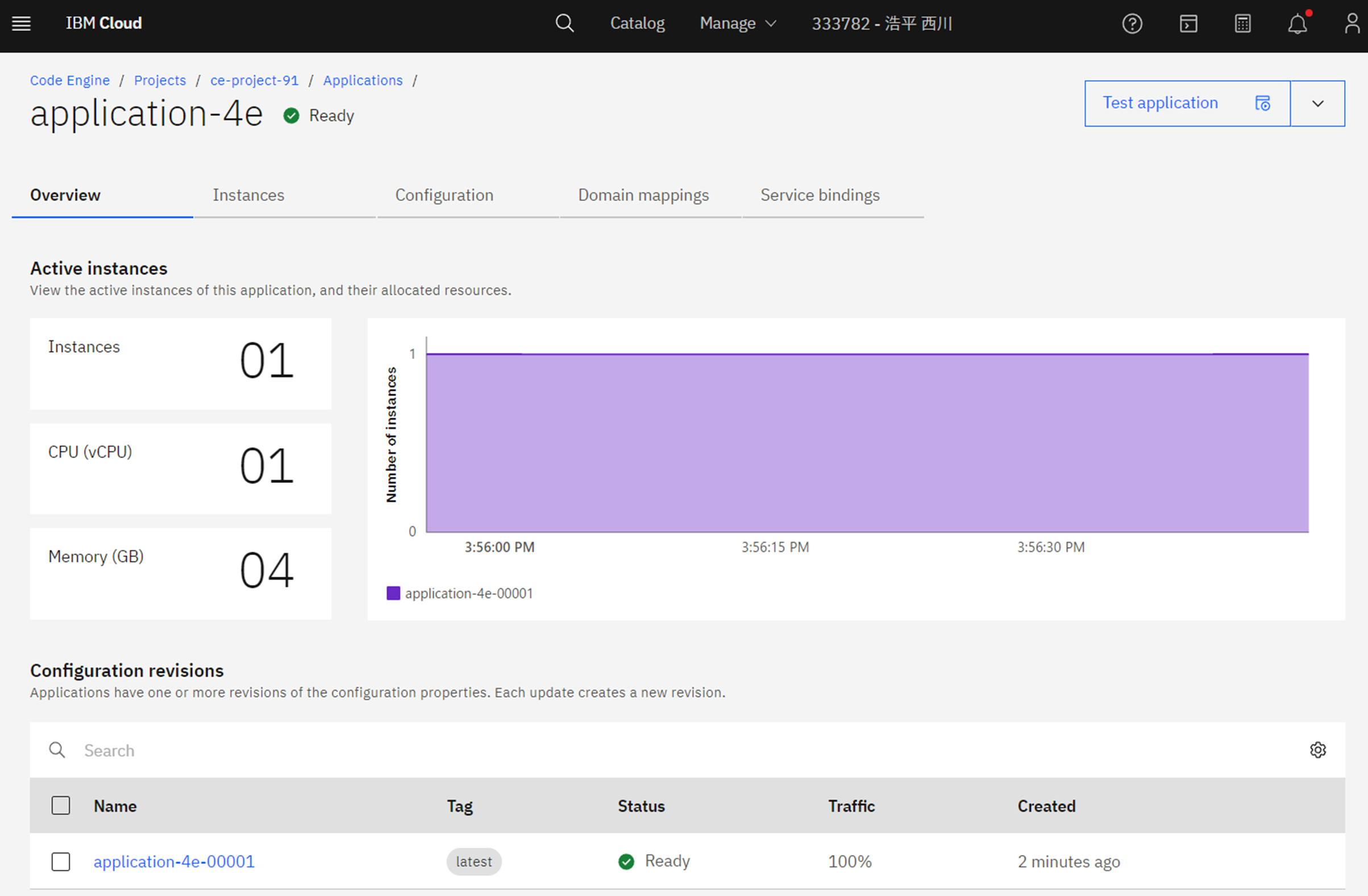Open the application-4e-00001 revision link
The height and width of the screenshot is (896, 1368).
173,861
